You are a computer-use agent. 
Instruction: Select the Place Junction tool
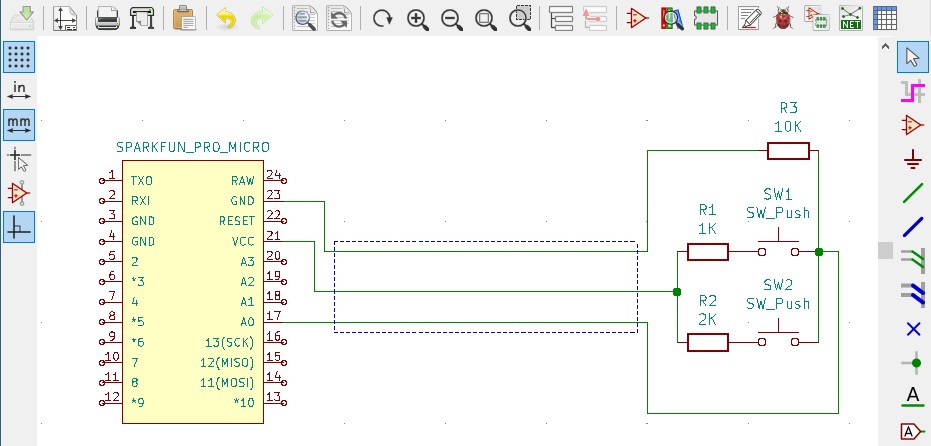(x=912, y=362)
